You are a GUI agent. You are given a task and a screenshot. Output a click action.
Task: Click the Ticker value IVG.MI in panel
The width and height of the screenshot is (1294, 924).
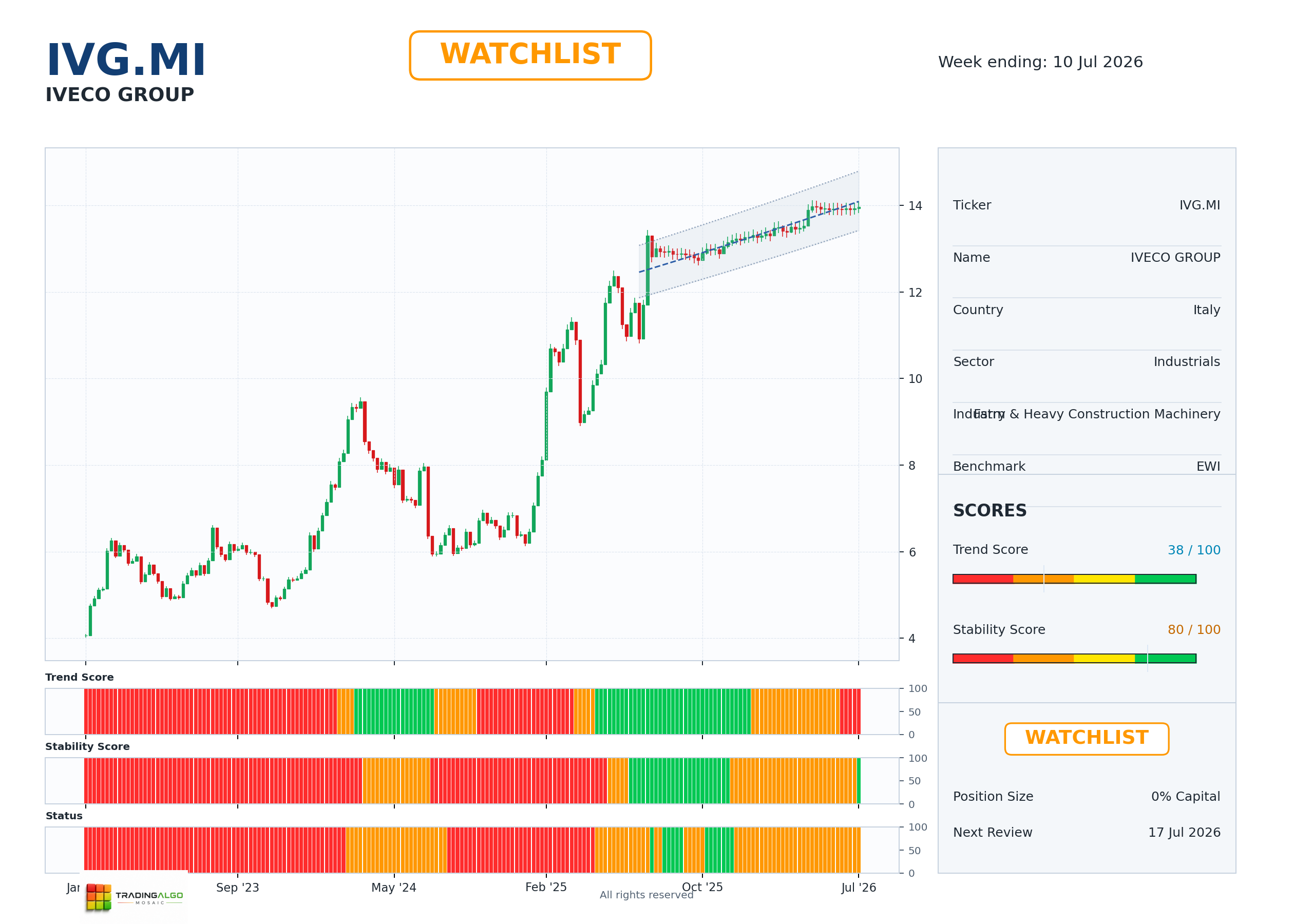tap(1200, 205)
